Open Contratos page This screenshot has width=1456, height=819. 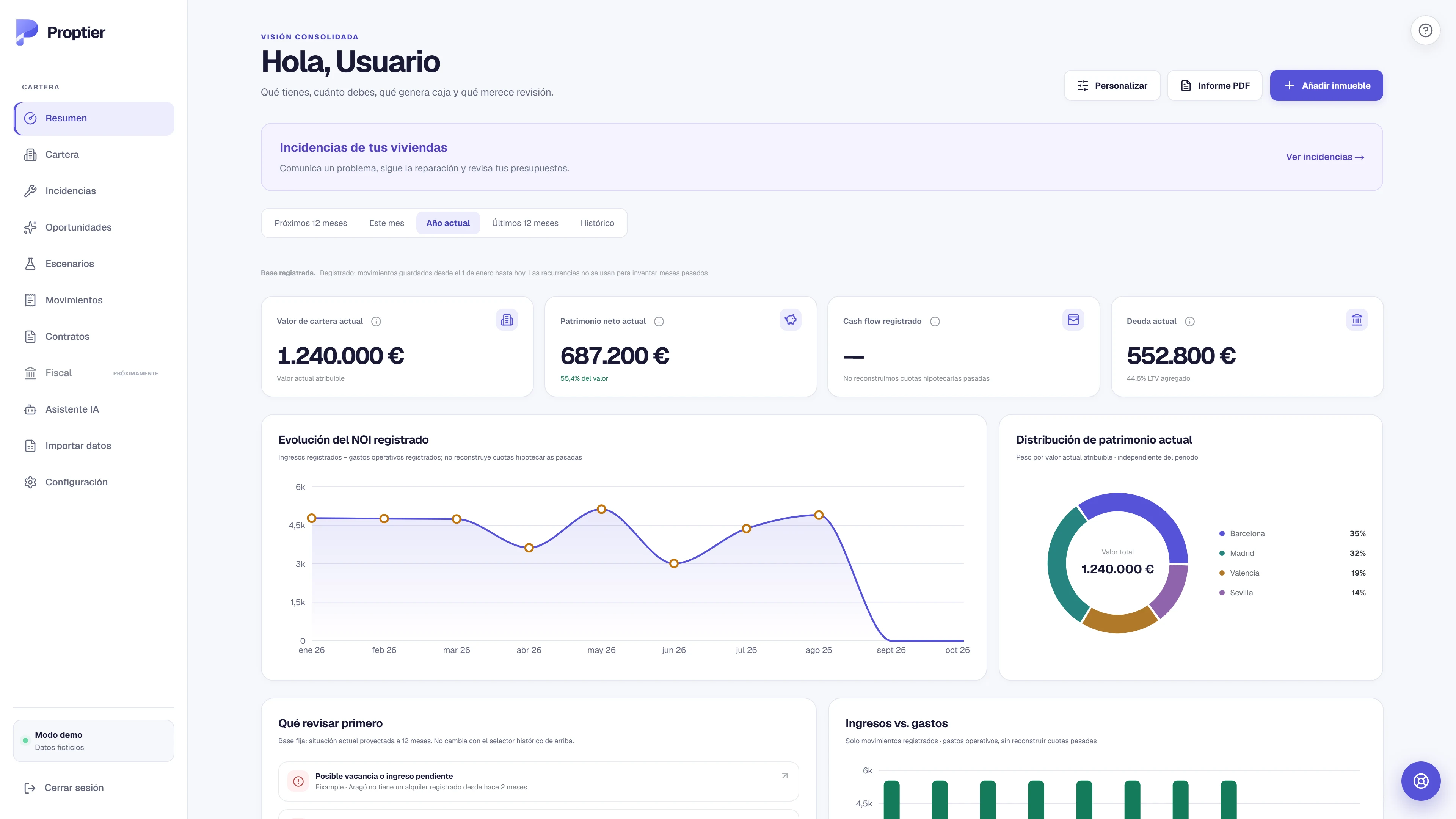coord(94,336)
